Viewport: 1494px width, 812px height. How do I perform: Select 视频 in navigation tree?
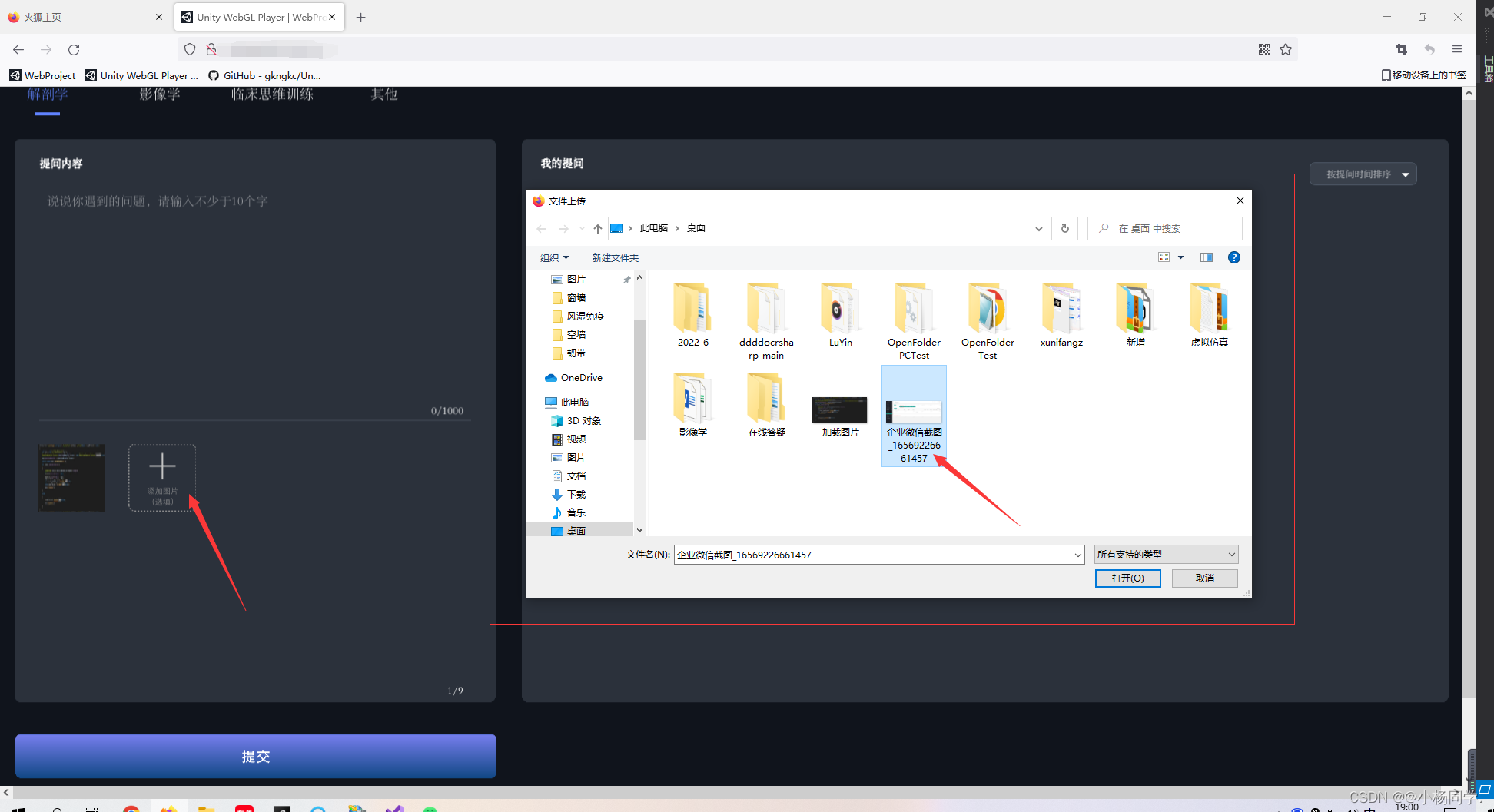coord(576,439)
